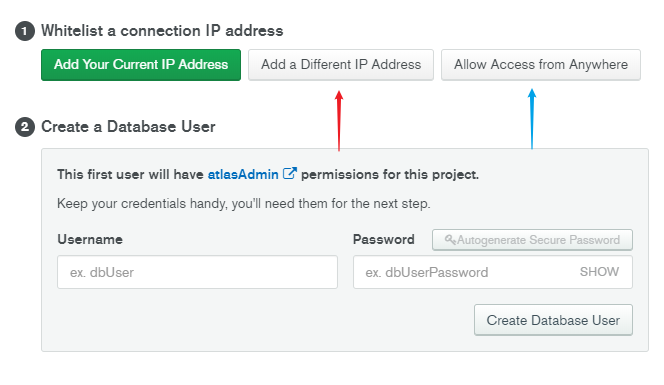Open the atlasAdmin permissions link
The image size is (664, 385).
(243, 174)
